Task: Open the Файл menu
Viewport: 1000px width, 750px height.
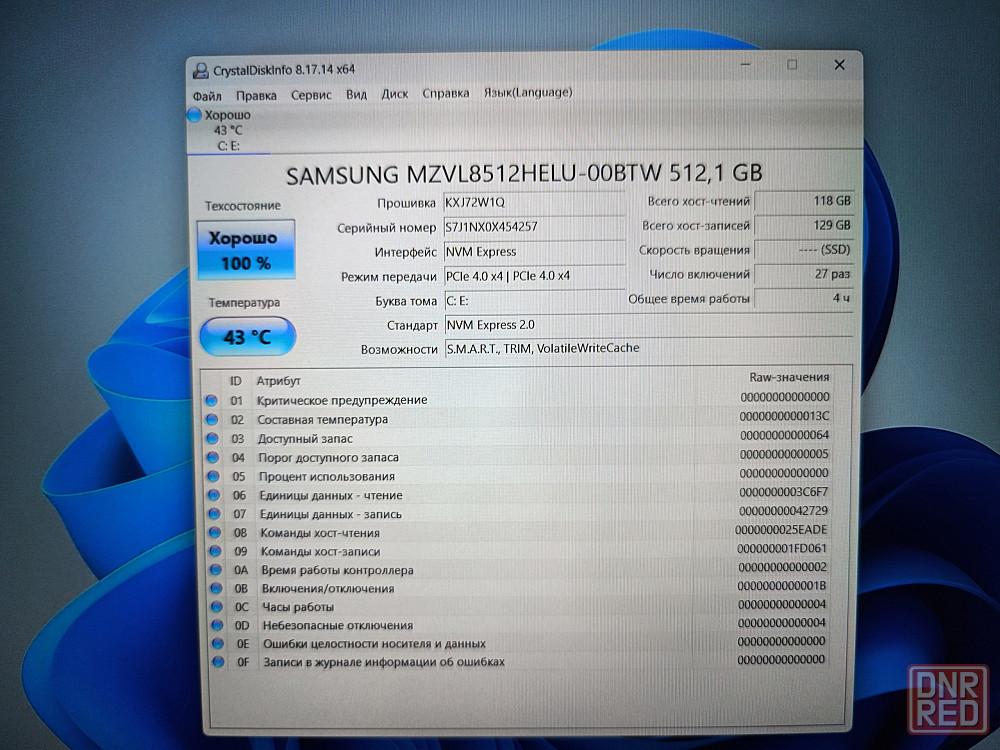Action: click(207, 96)
